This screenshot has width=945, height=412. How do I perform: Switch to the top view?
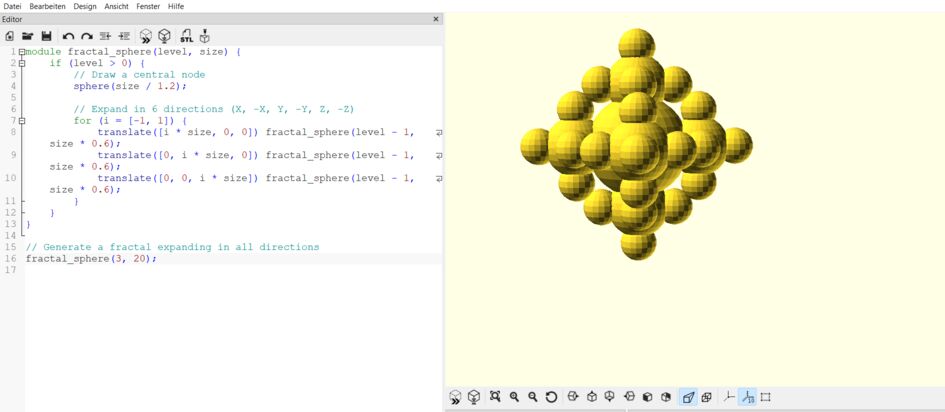pyautogui.click(x=592, y=397)
